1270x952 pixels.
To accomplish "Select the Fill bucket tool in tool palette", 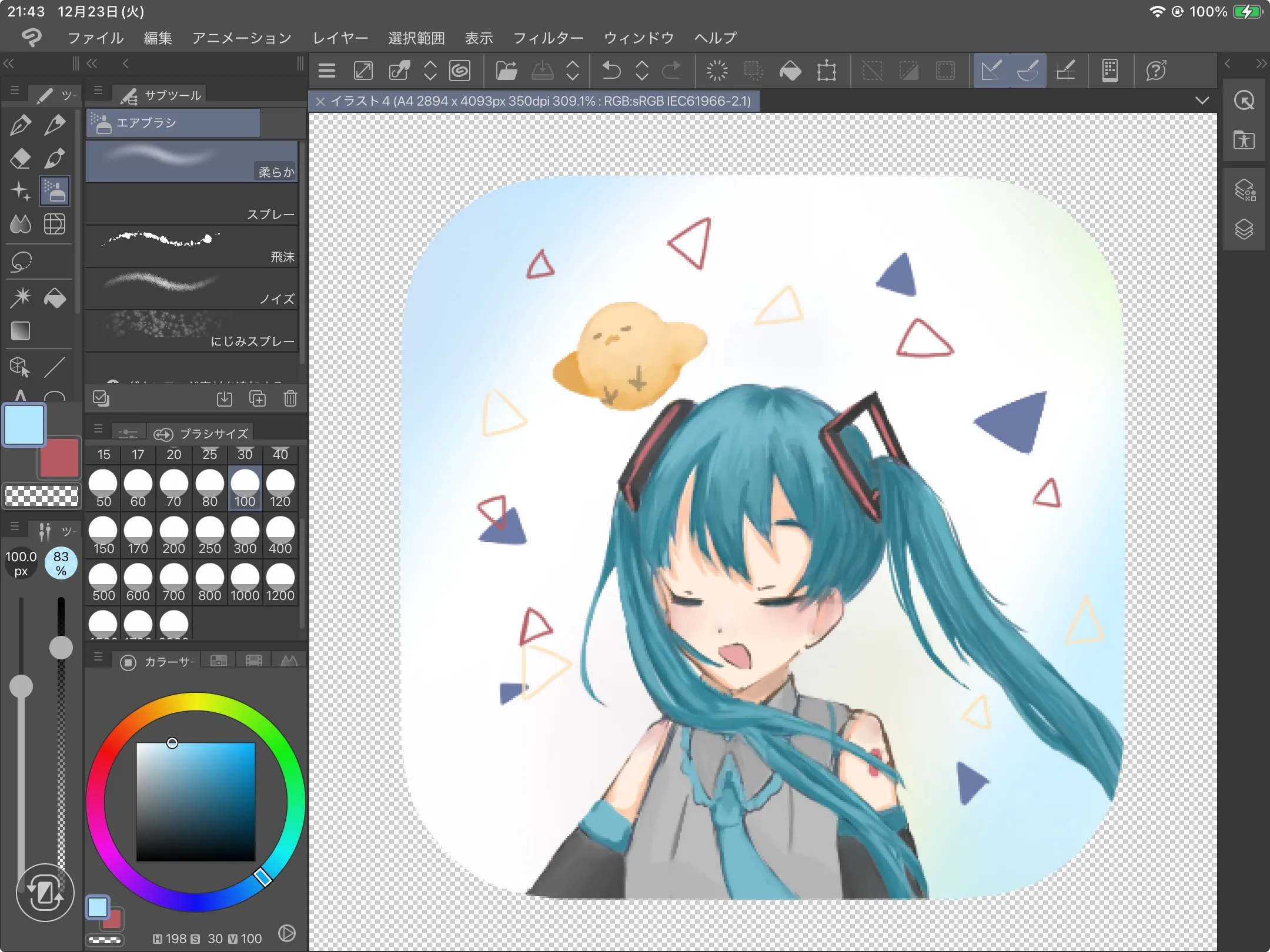I will 55,297.
